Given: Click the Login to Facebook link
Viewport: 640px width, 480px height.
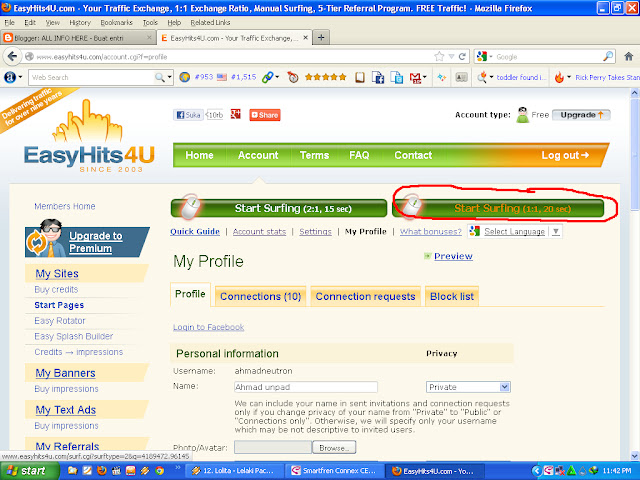Looking at the screenshot, I should [209, 327].
